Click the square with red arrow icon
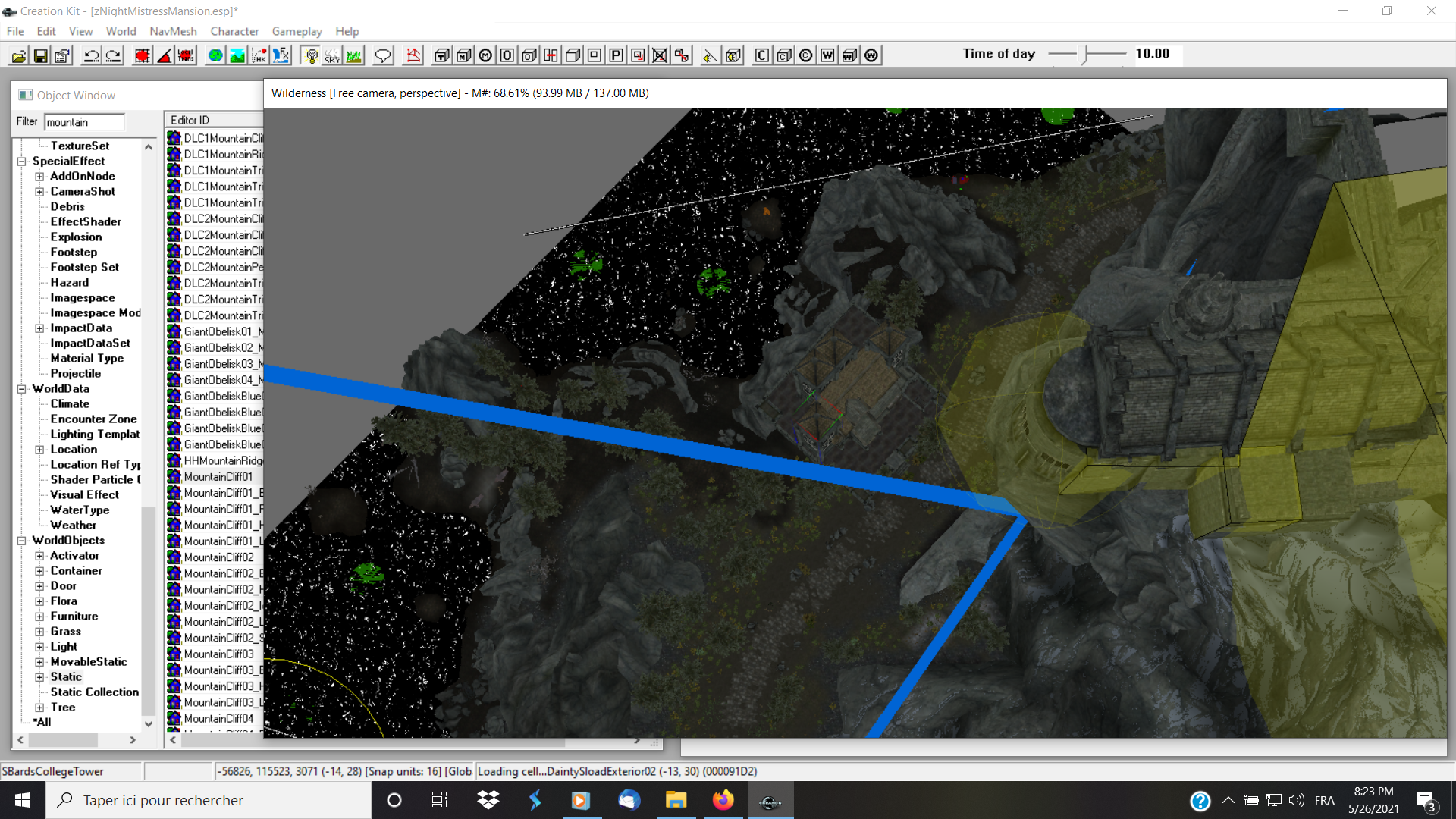 (x=639, y=55)
